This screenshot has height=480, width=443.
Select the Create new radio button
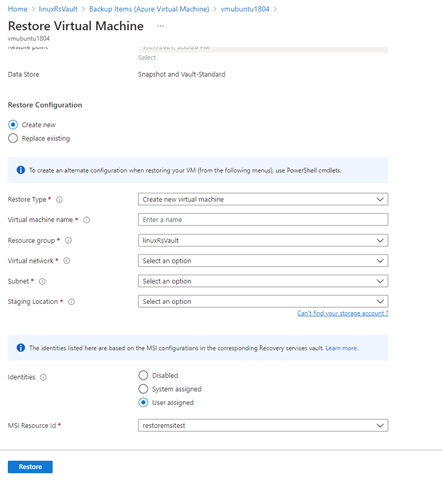[x=13, y=125]
